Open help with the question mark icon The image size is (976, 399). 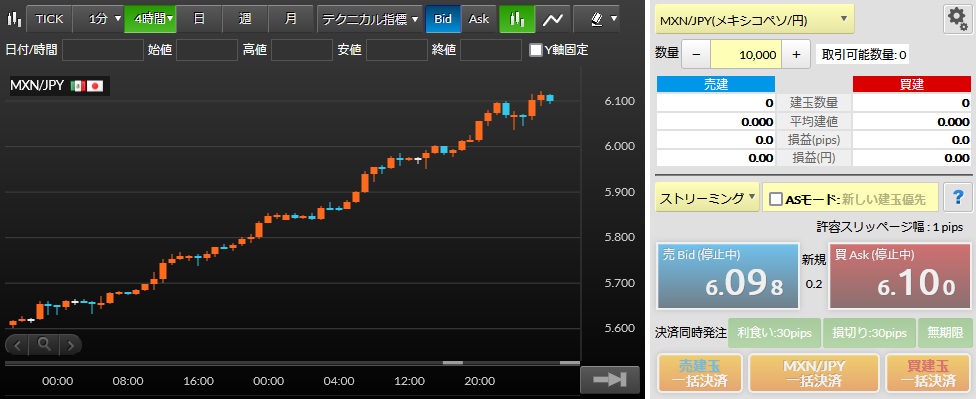click(x=957, y=199)
